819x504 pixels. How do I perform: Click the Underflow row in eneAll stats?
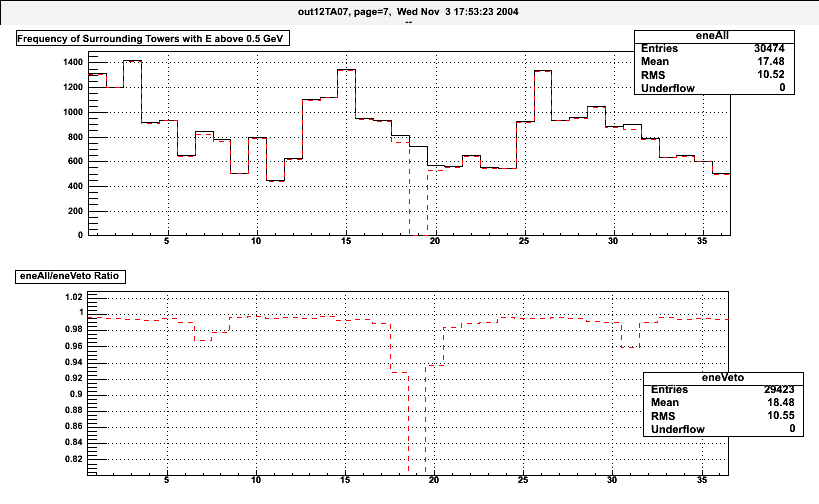[x=714, y=88]
